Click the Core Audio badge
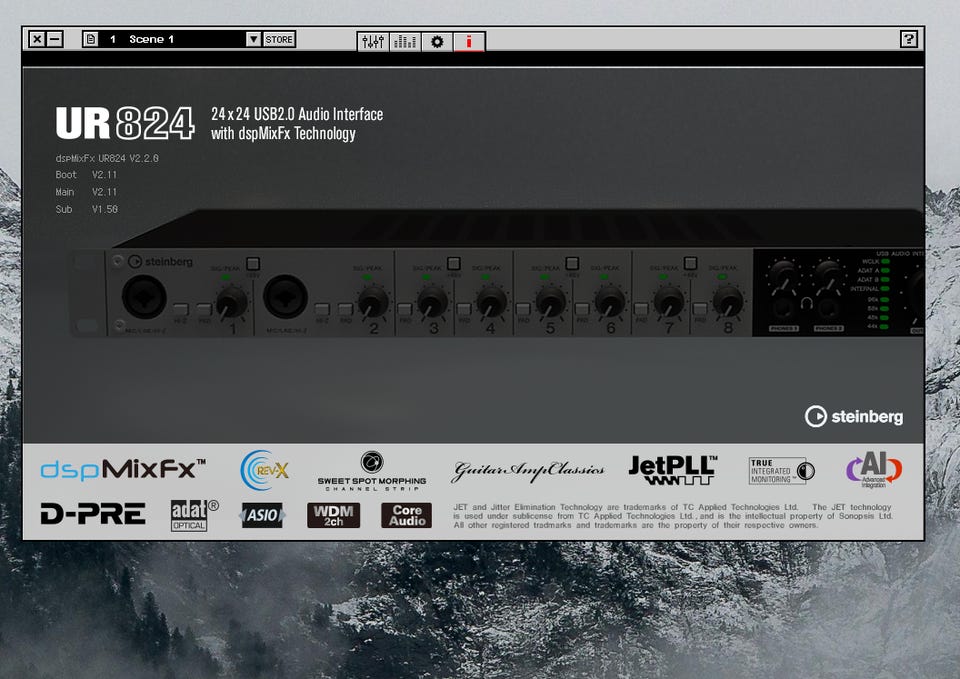 tap(407, 516)
